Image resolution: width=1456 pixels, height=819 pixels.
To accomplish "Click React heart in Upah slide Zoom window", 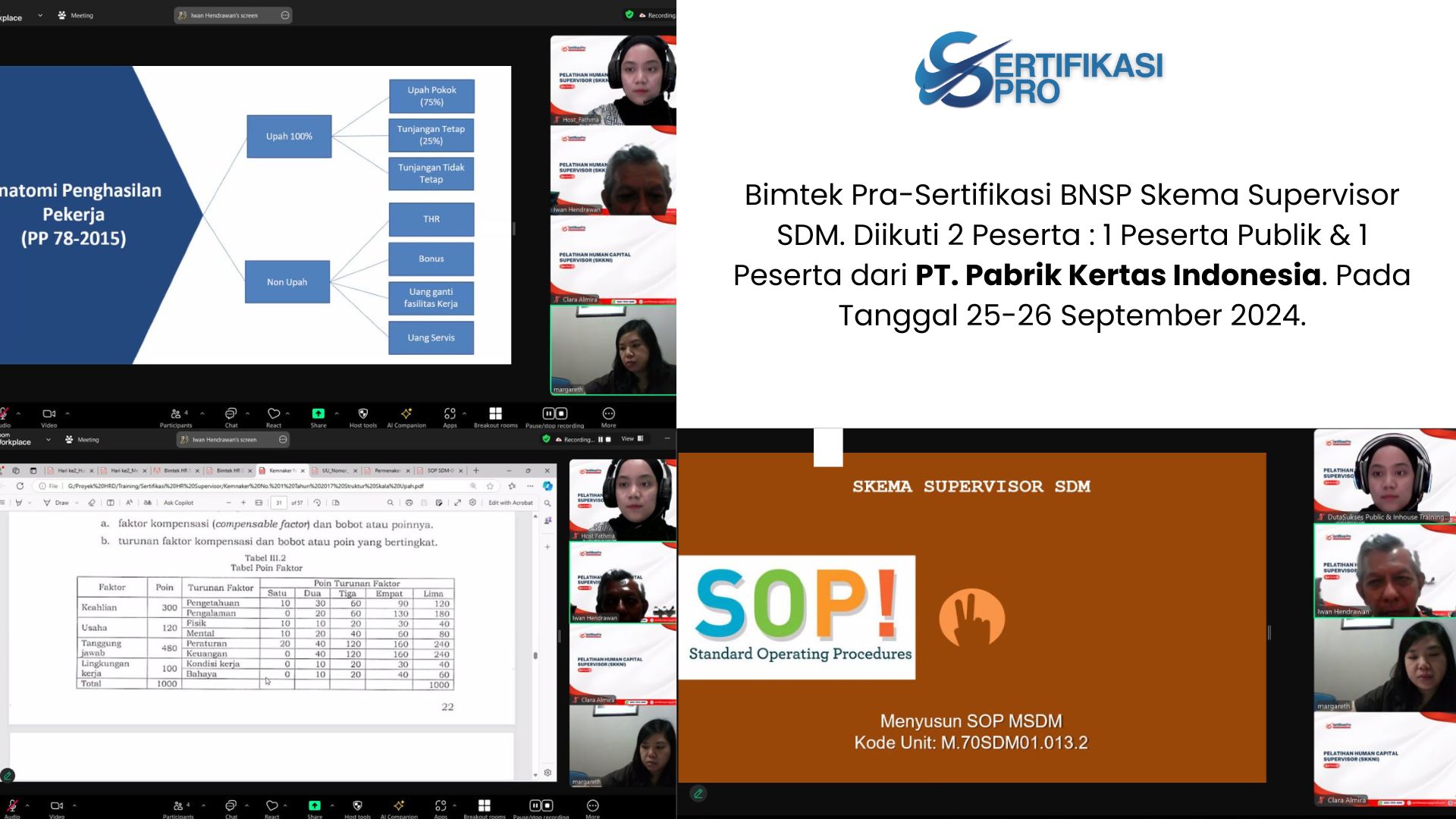I will click(273, 416).
